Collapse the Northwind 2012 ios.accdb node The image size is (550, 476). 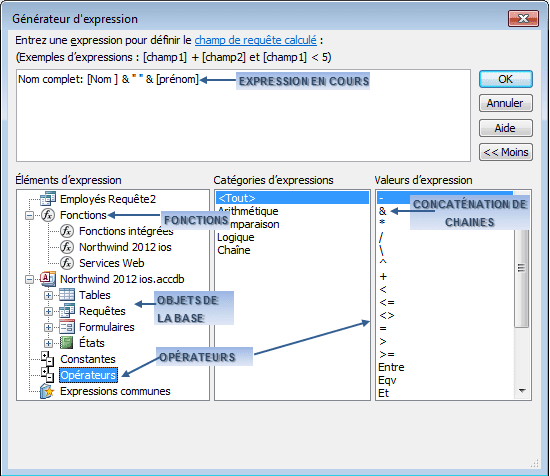[29, 279]
